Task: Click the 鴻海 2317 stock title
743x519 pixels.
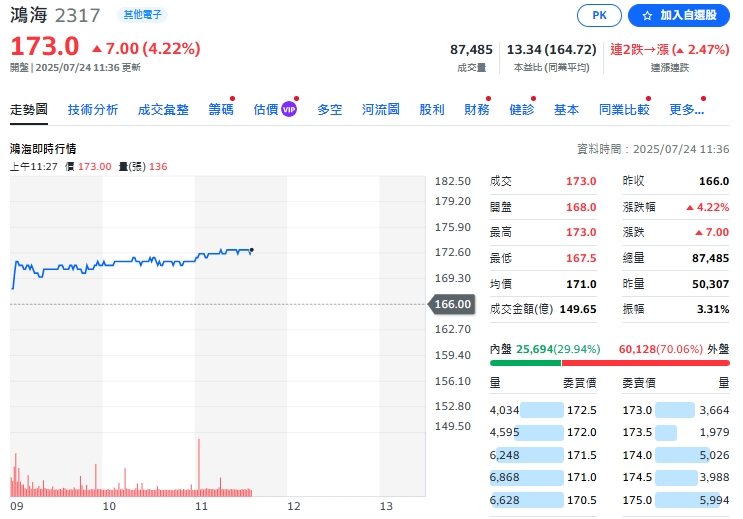Action: click(55, 15)
